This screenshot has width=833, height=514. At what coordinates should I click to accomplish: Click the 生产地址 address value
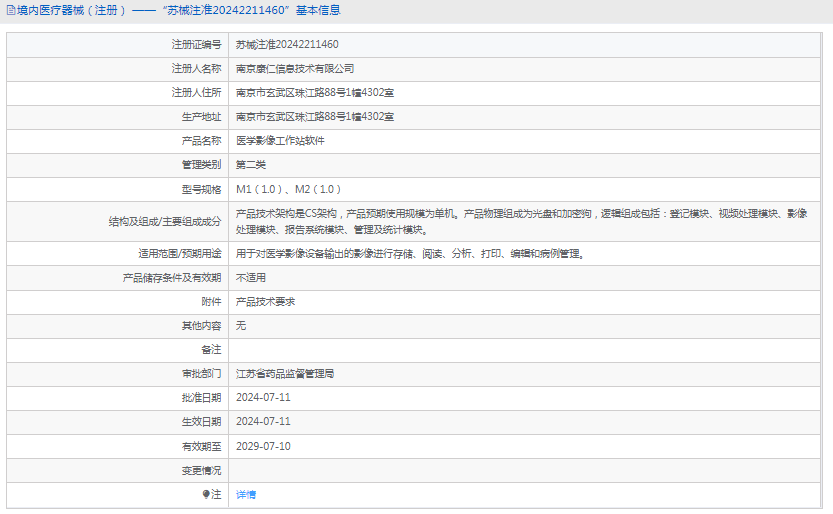coord(314,116)
